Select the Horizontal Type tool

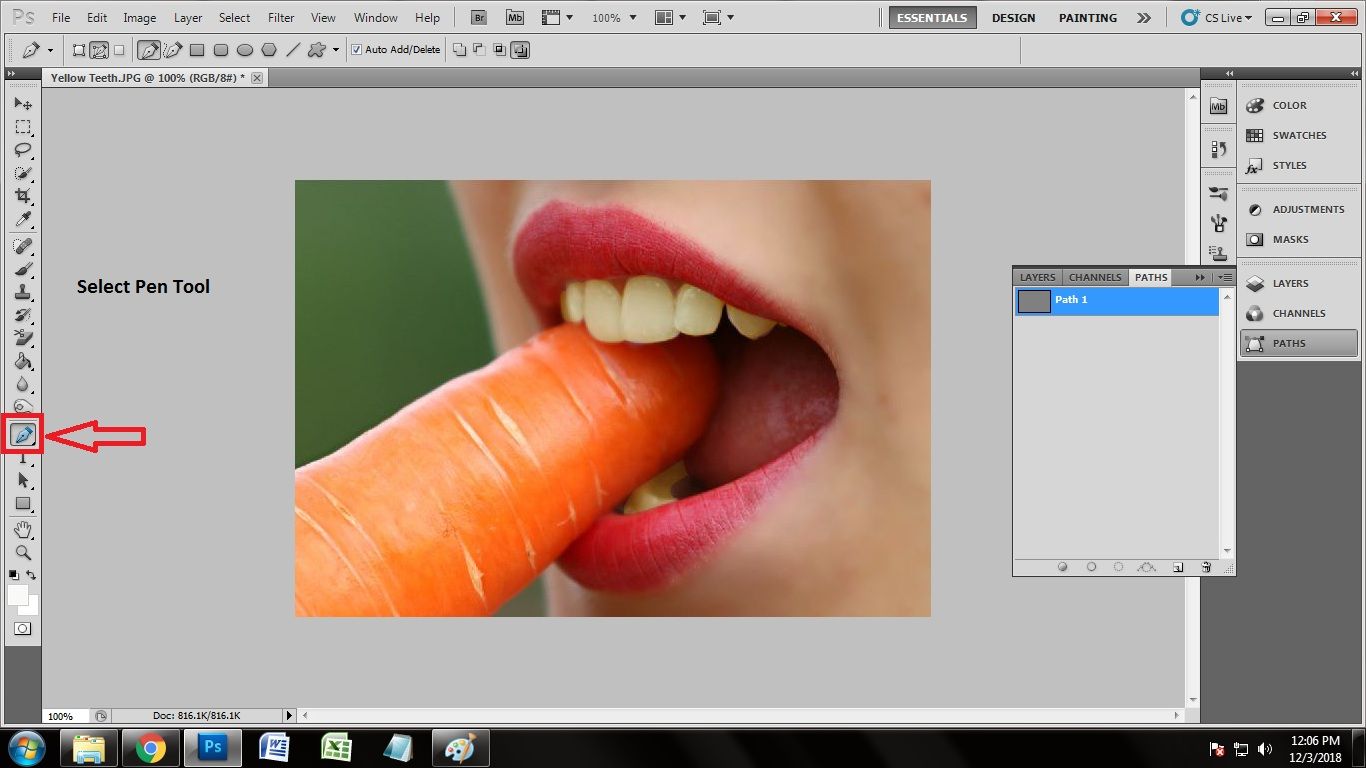(23, 458)
